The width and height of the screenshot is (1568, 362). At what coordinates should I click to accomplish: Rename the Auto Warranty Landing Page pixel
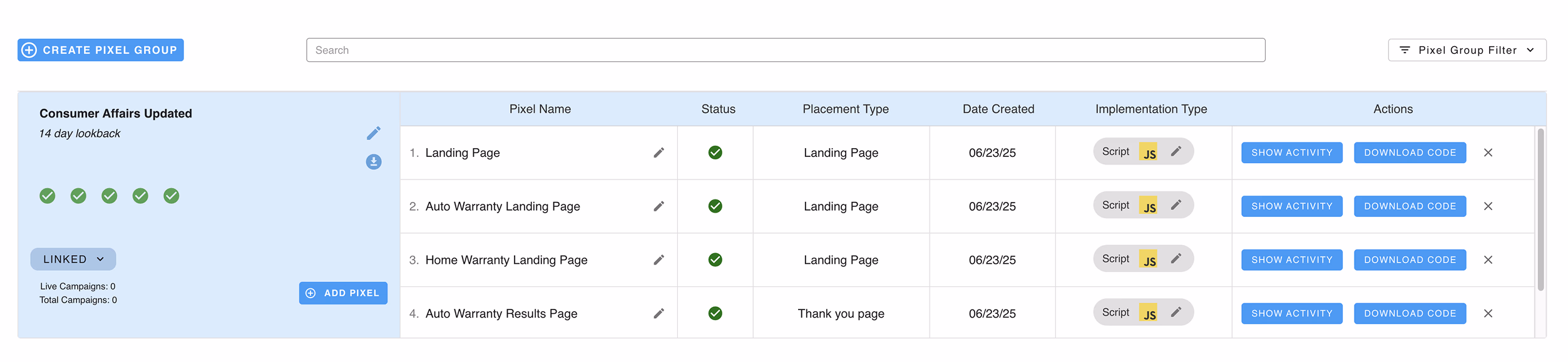[658, 206]
